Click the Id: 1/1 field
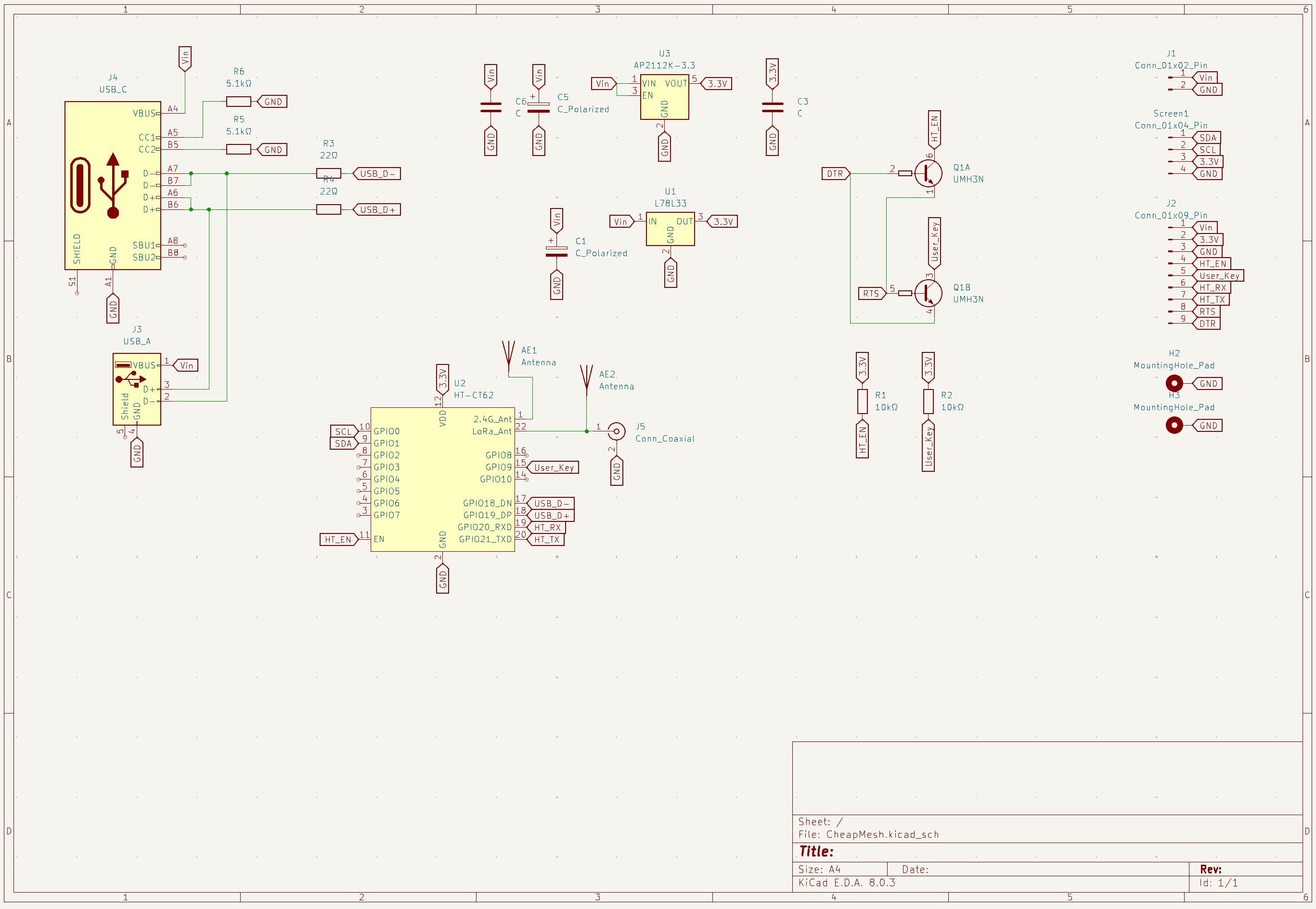 coord(1219,883)
